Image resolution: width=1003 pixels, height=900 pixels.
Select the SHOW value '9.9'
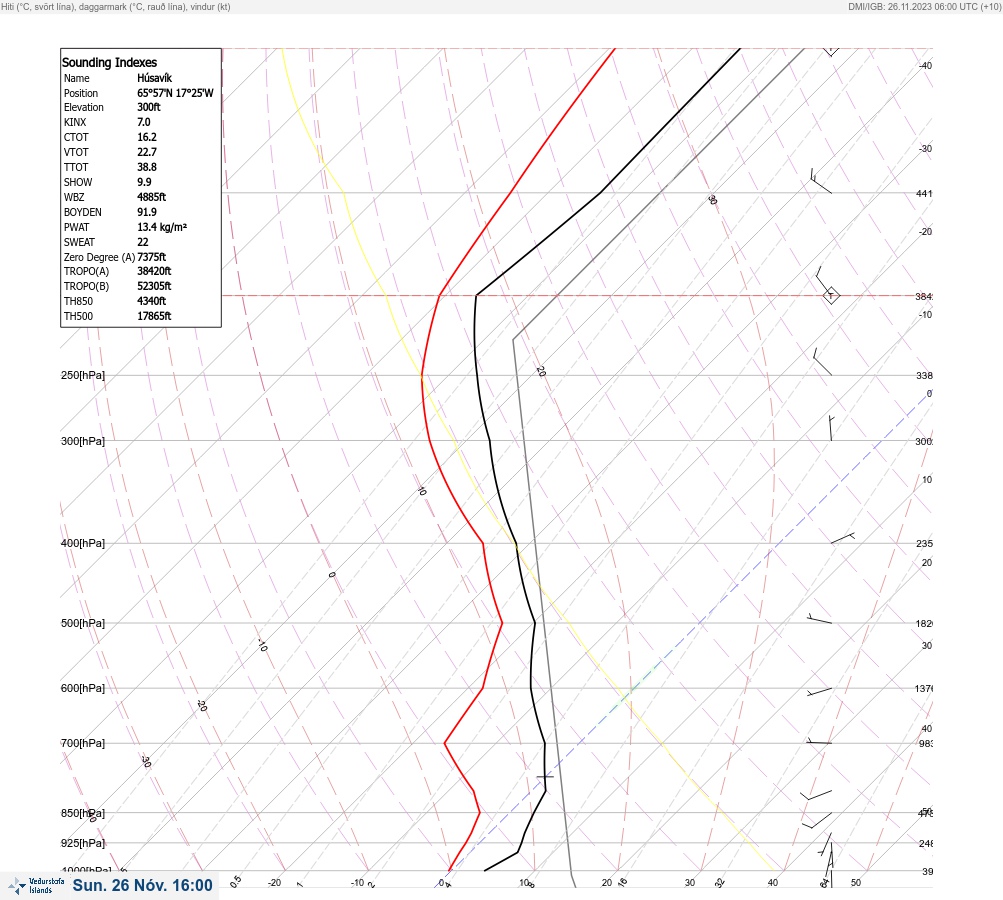click(x=145, y=182)
